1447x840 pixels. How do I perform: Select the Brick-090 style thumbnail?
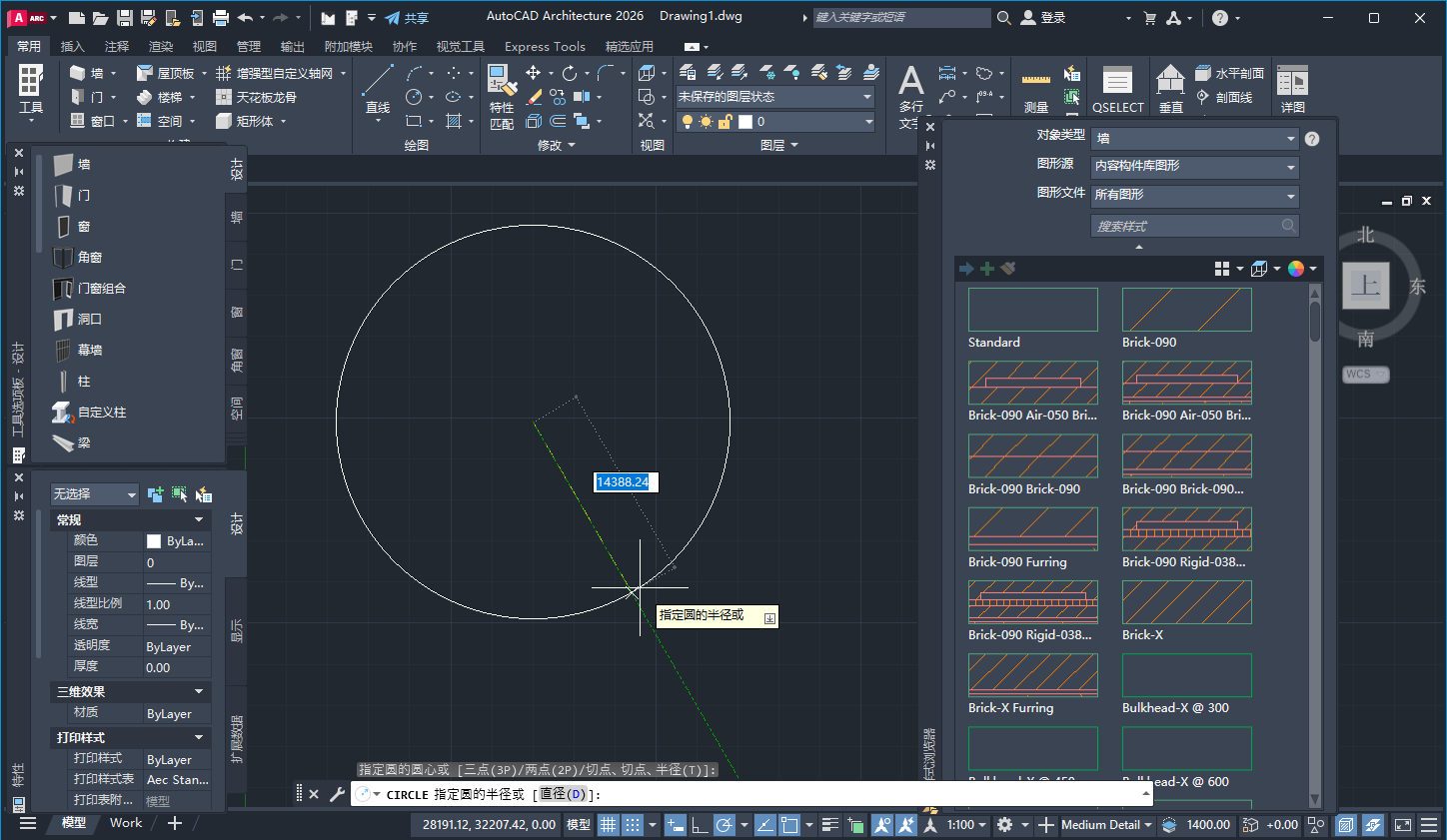click(x=1186, y=310)
